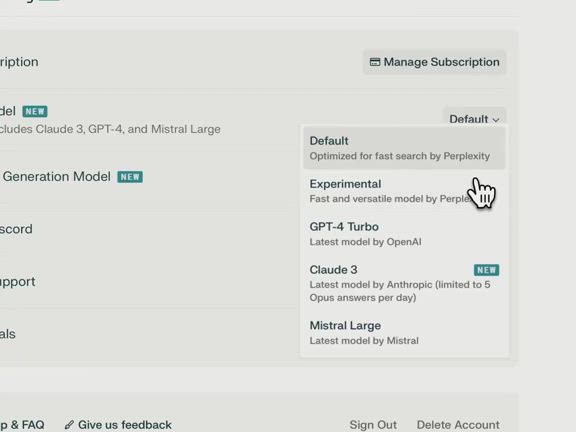
Task: Click the Discord settings row label
Action: pos(16,229)
